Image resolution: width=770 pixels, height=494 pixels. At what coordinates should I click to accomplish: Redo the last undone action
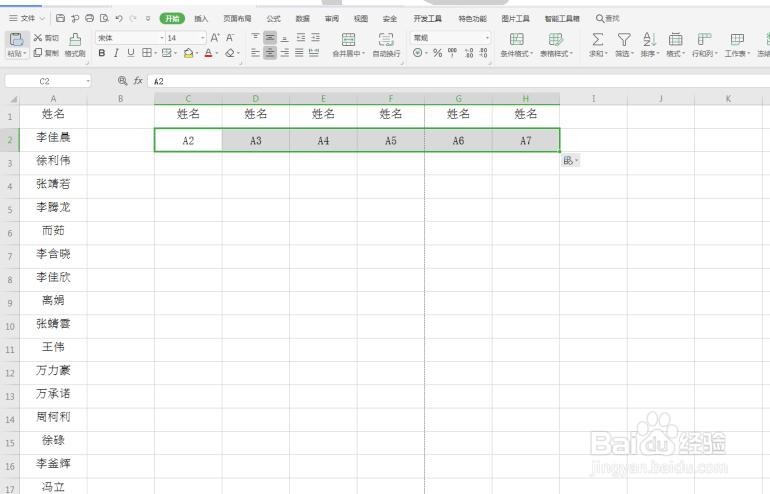(x=133, y=18)
